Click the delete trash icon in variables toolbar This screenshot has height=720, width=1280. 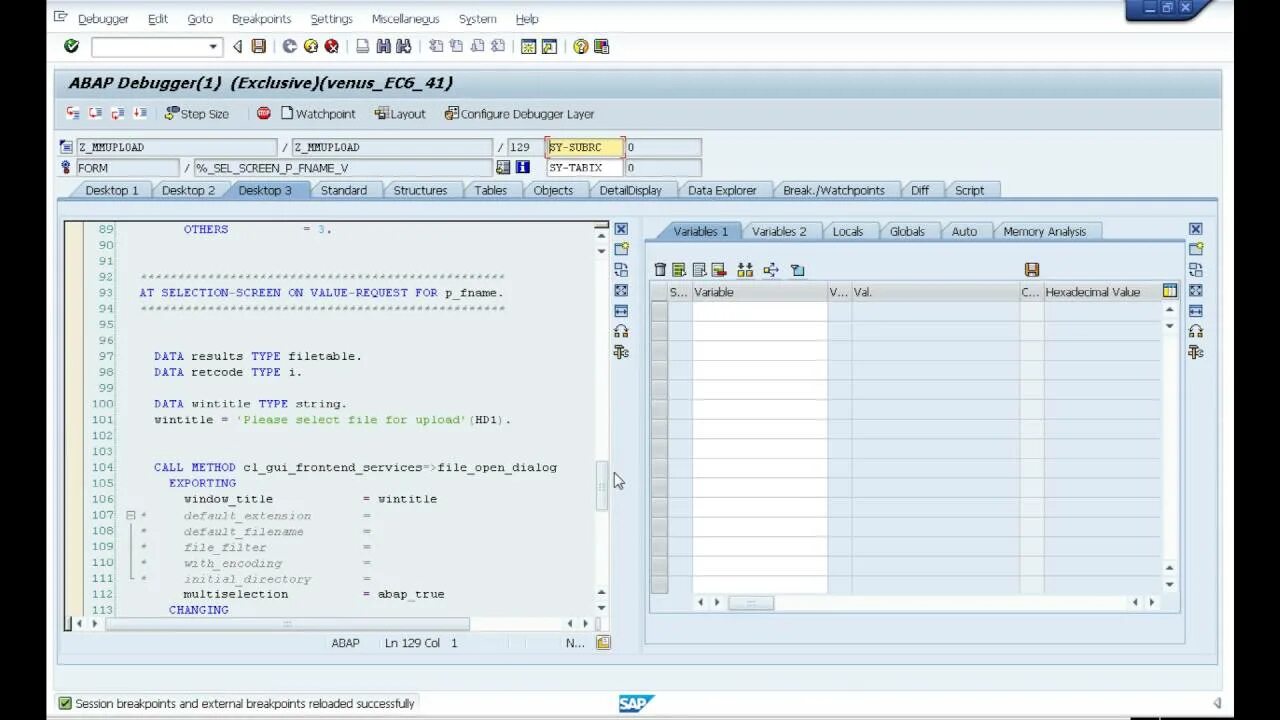point(660,270)
